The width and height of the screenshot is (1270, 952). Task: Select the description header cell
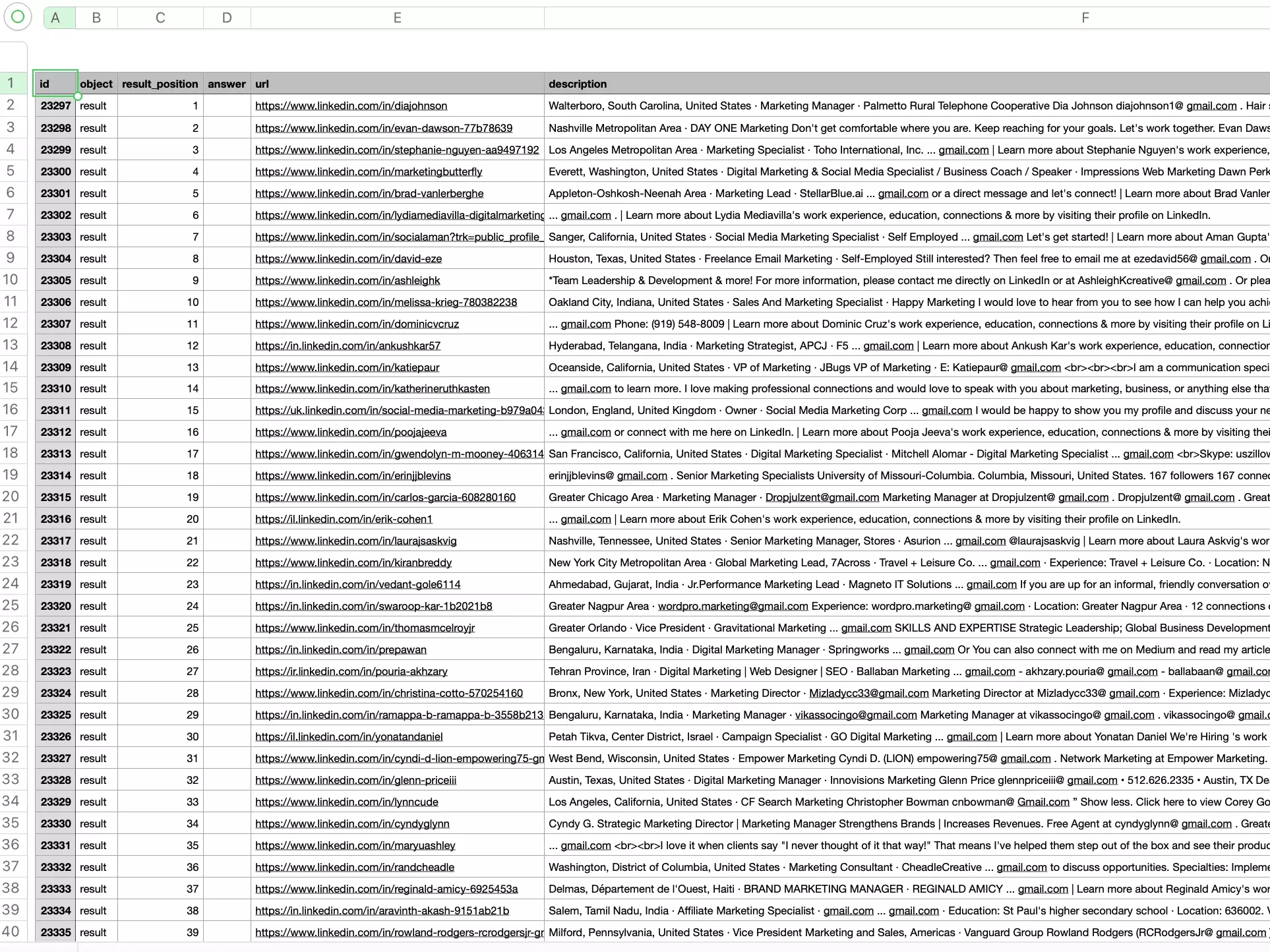(x=578, y=84)
